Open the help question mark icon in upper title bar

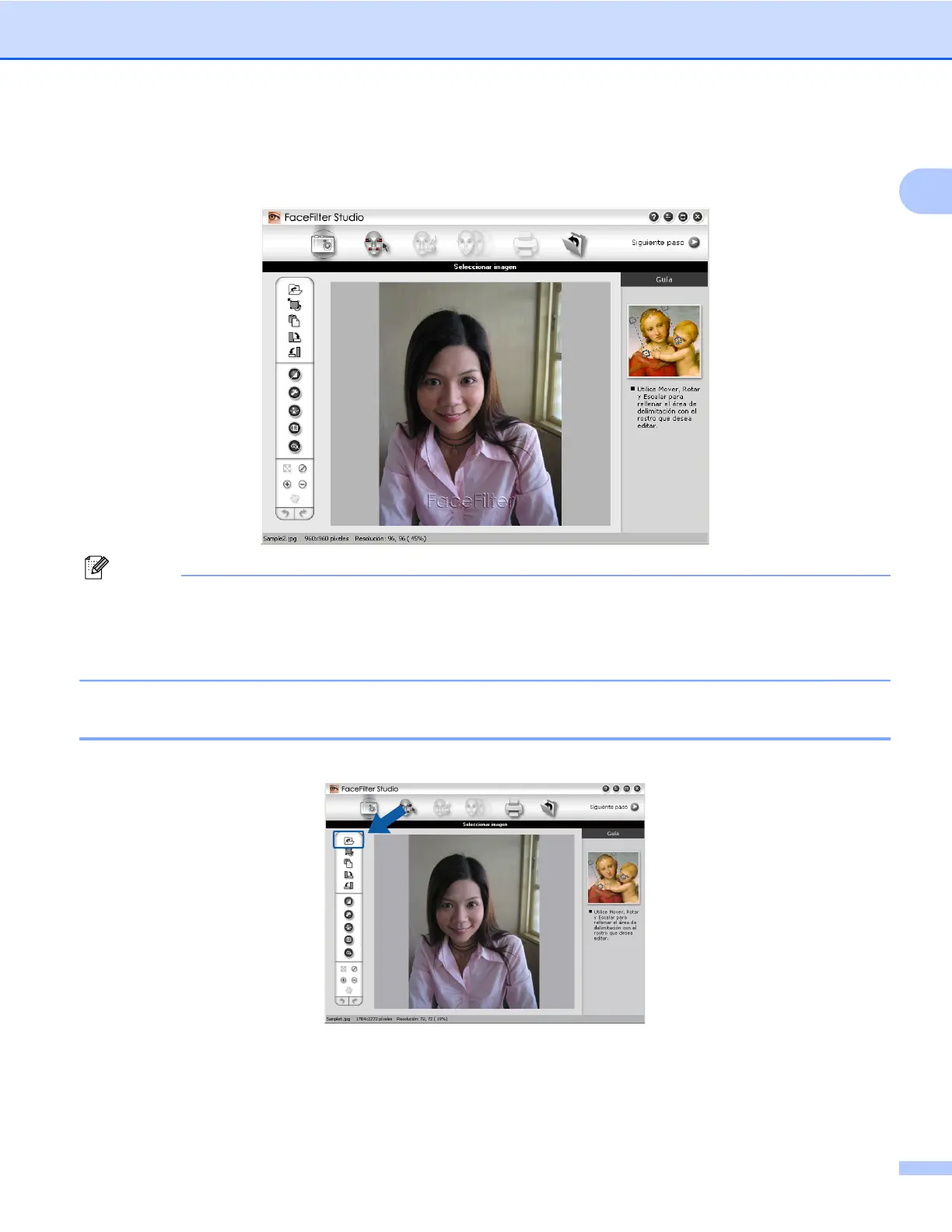click(x=654, y=217)
